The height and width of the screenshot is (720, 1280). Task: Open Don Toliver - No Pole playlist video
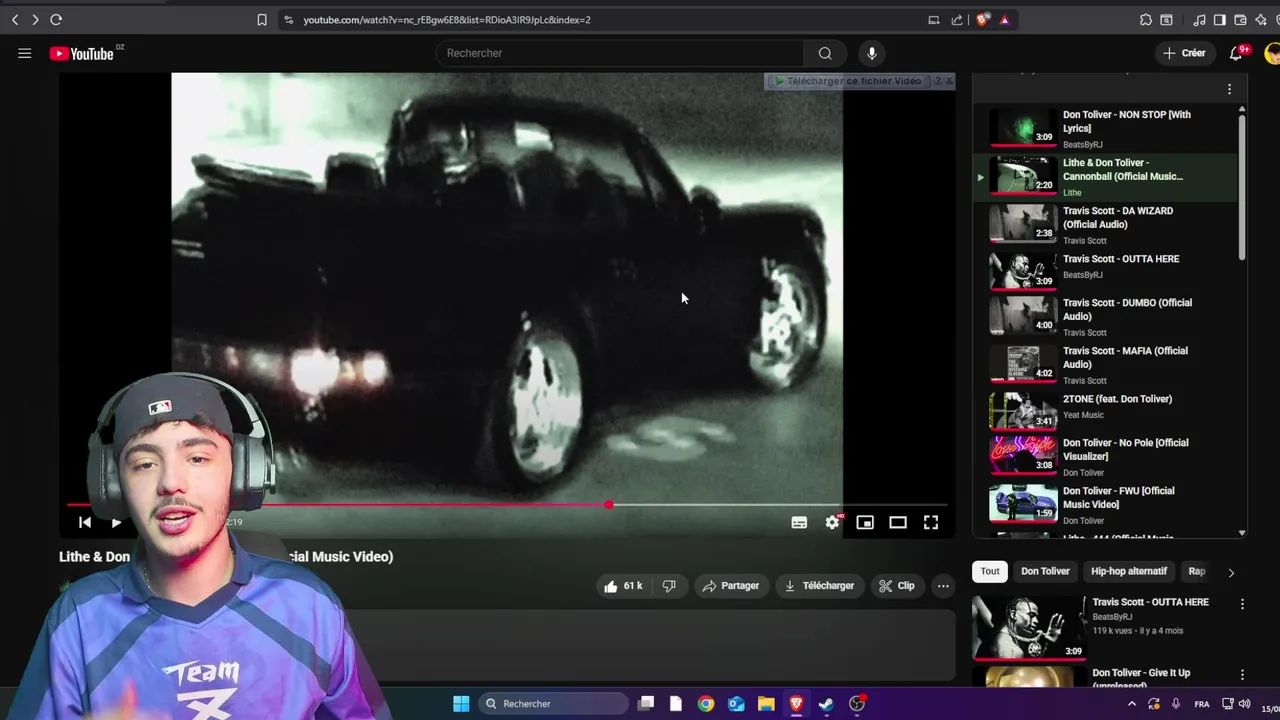[1105, 457]
